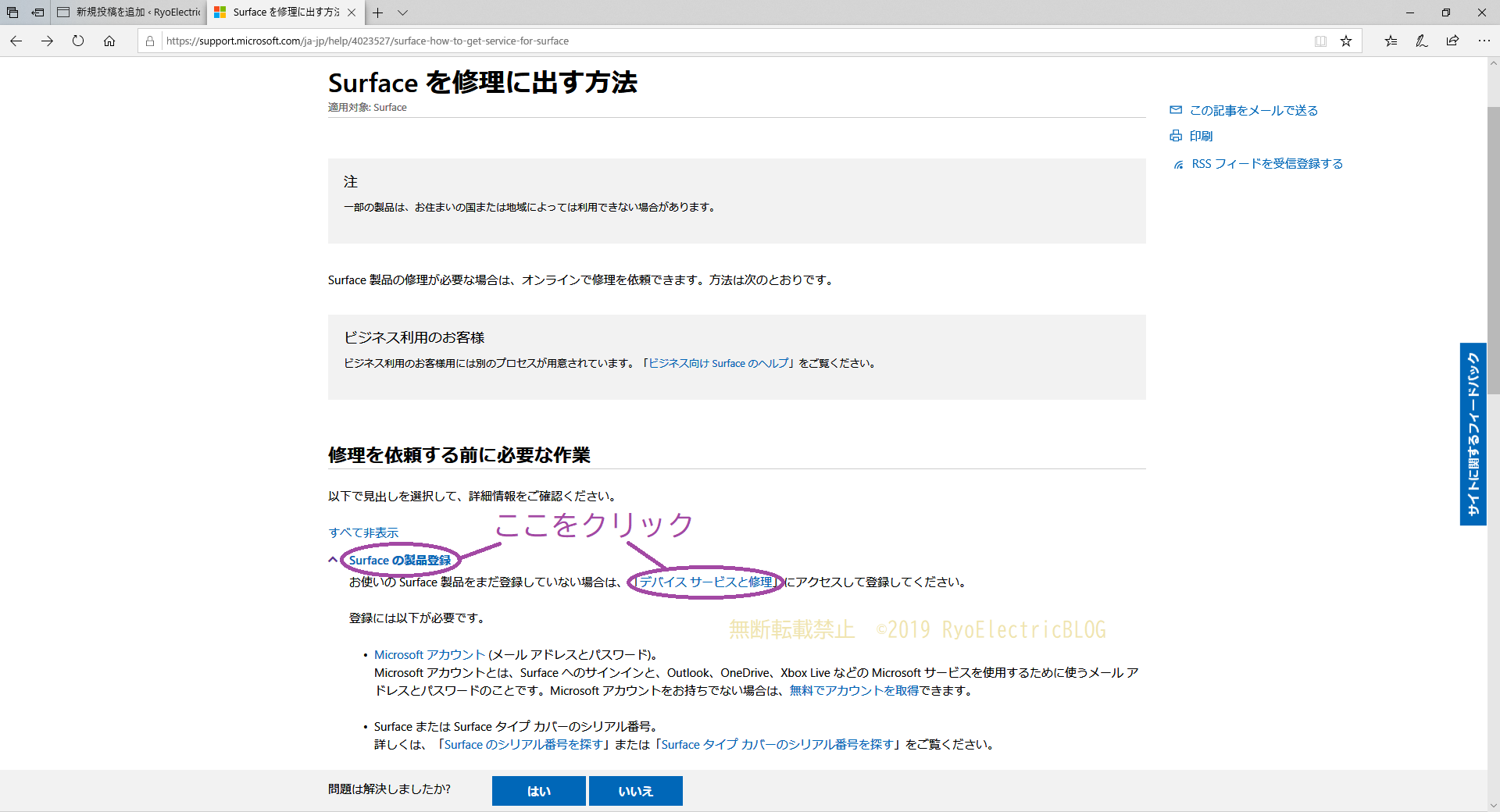Open the Microsoft アカウント link
The height and width of the screenshot is (812, 1500).
430,655
